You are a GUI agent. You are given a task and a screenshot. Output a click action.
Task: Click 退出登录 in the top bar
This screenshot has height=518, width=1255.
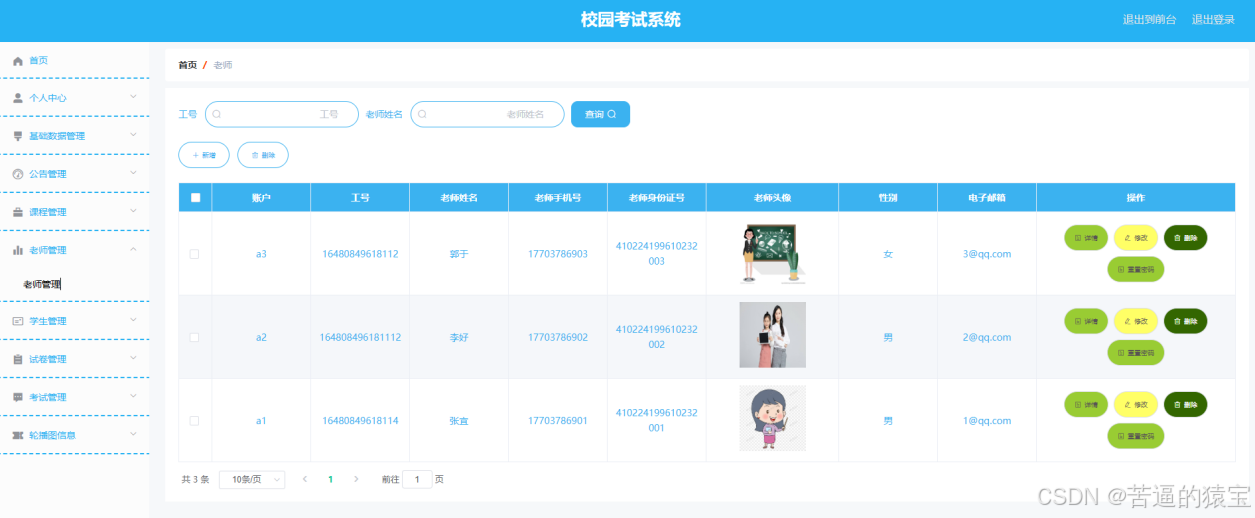coord(1213,20)
